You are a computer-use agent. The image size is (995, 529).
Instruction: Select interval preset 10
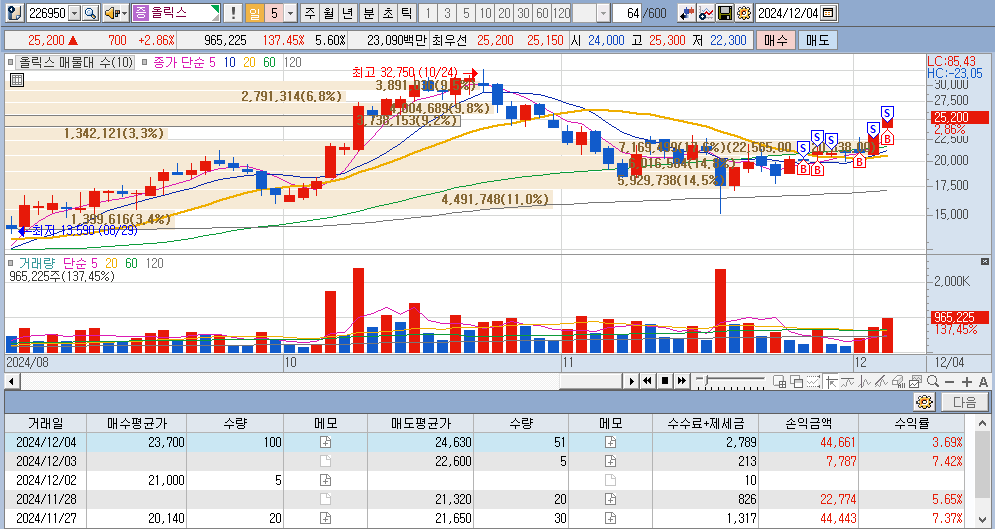click(485, 13)
